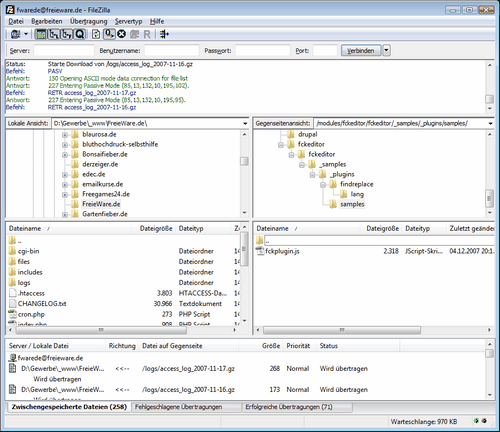Focus the Passwort input field
This screenshot has width=500, height=432.
263,51
